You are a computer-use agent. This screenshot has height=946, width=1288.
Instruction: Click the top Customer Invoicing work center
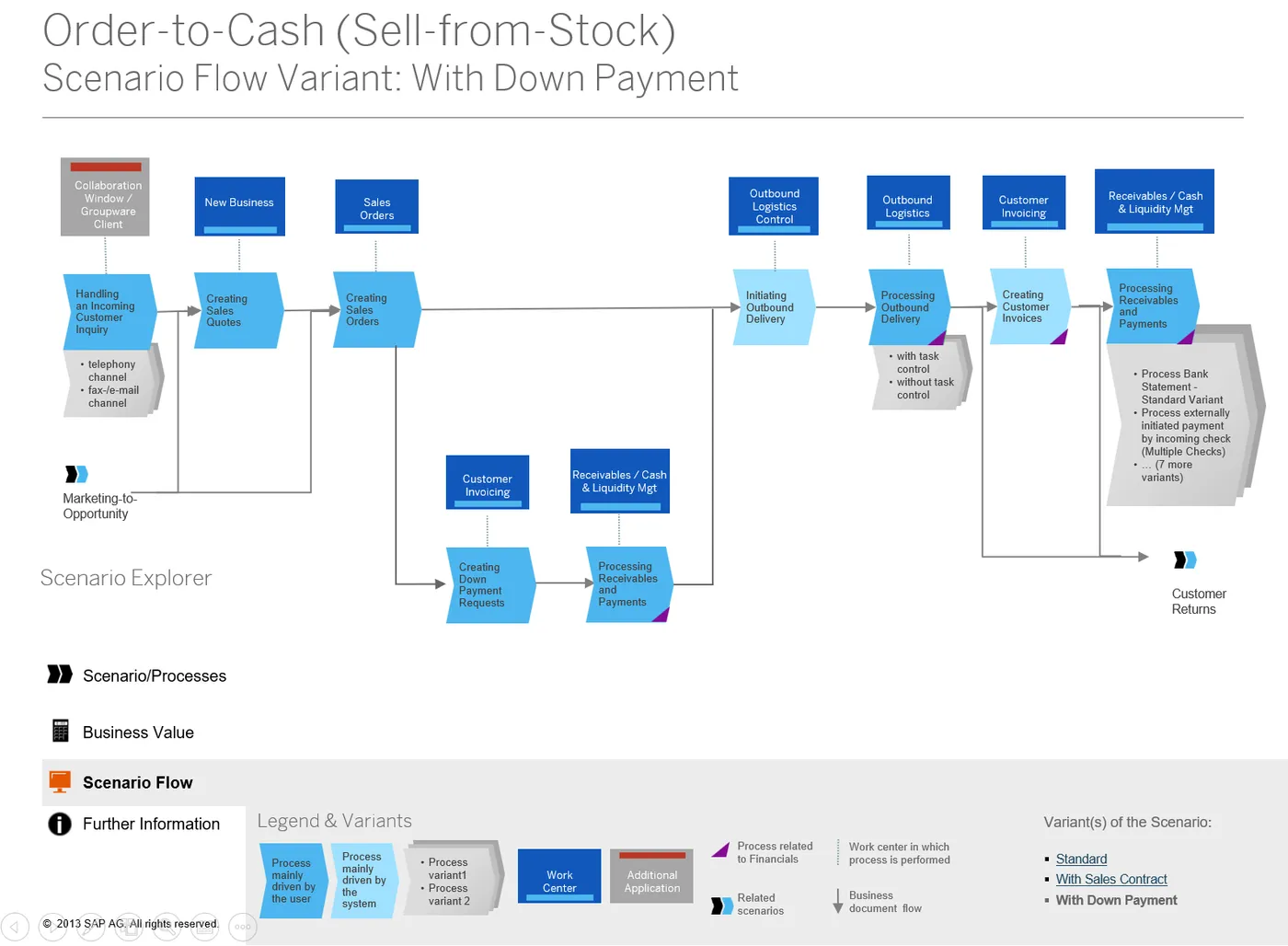point(1024,202)
